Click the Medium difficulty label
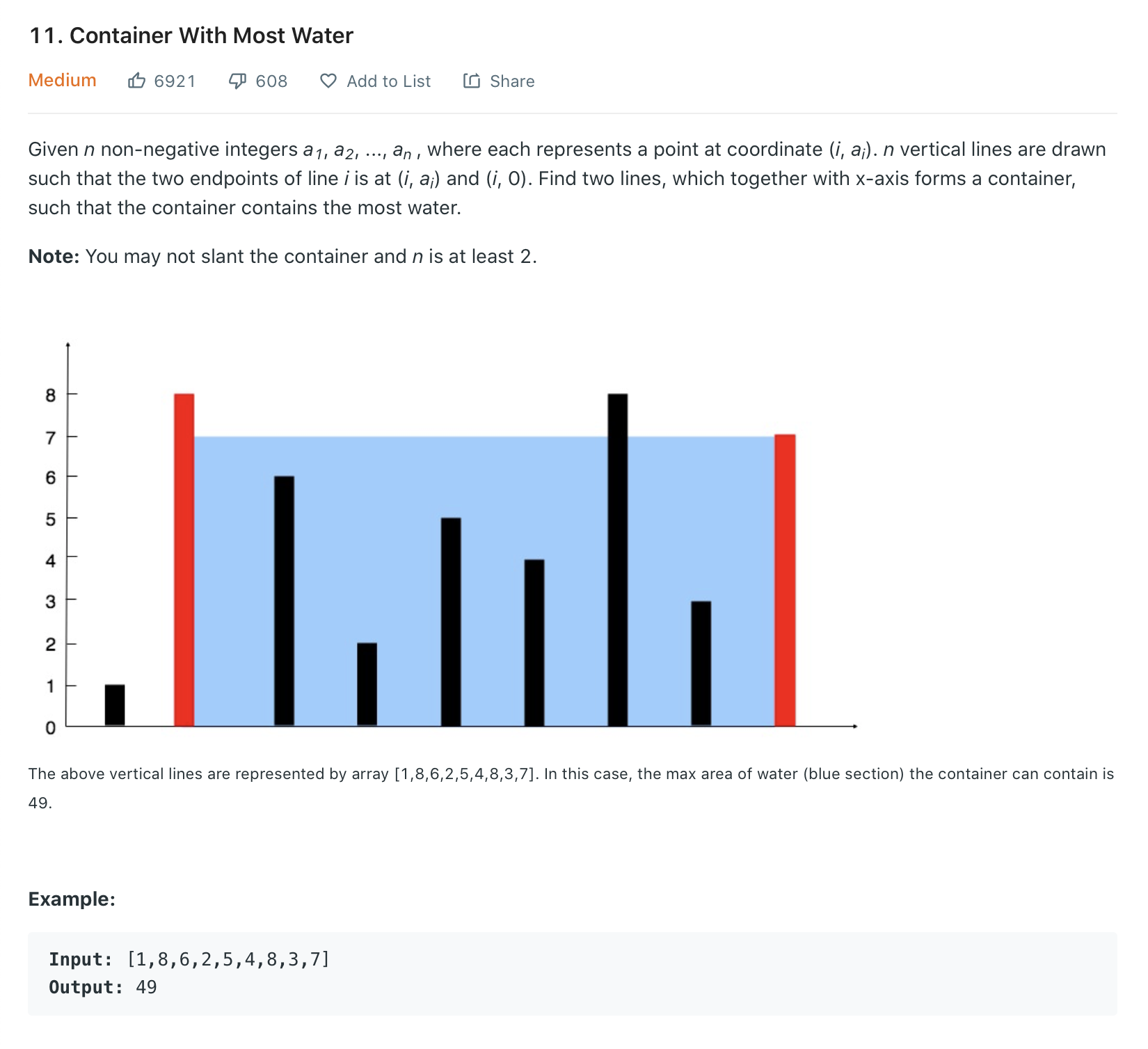Viewport: 1148px width, 1049px height. [x=62, y=80]
